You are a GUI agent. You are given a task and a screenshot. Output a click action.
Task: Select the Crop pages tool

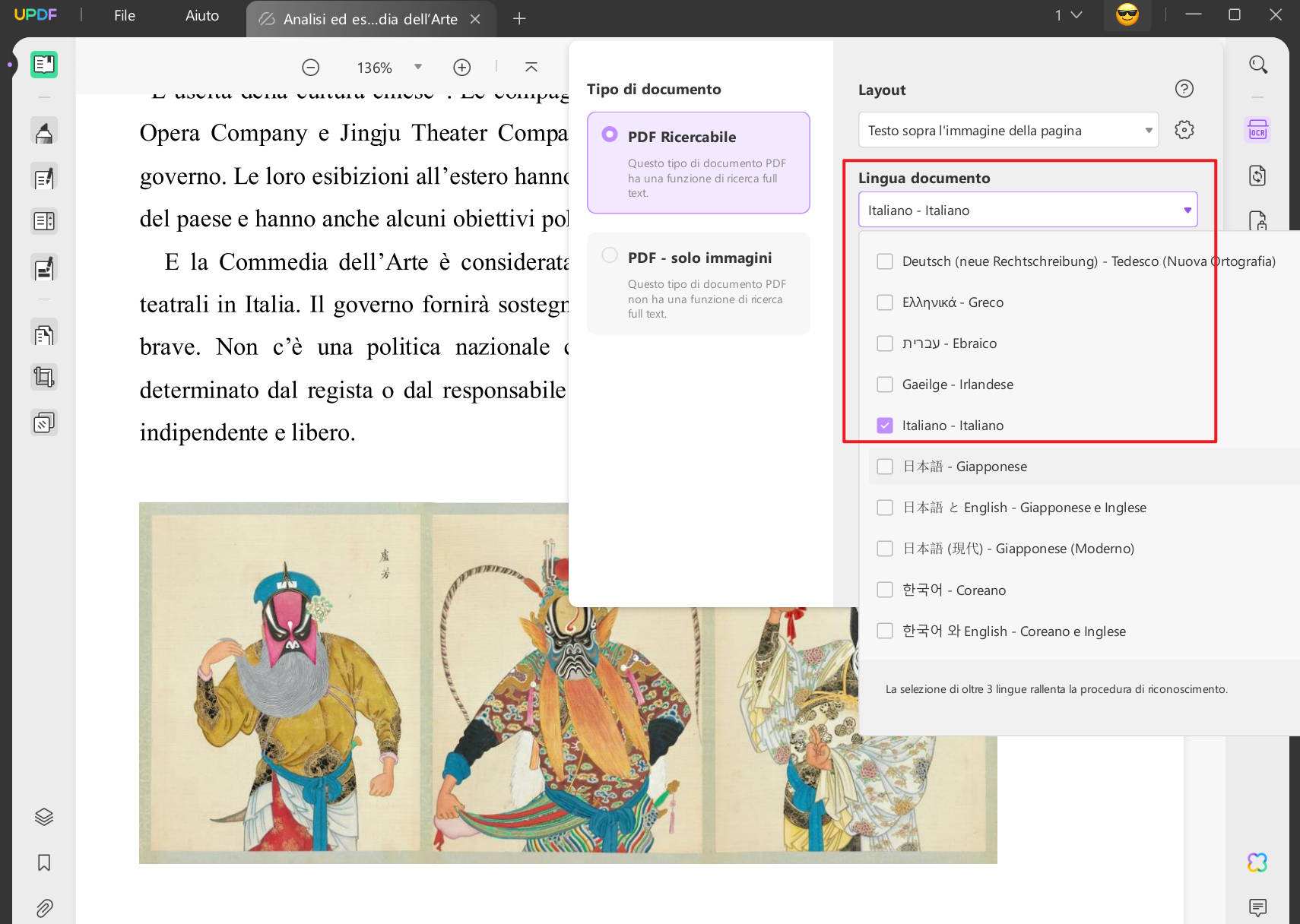point(44,377)
